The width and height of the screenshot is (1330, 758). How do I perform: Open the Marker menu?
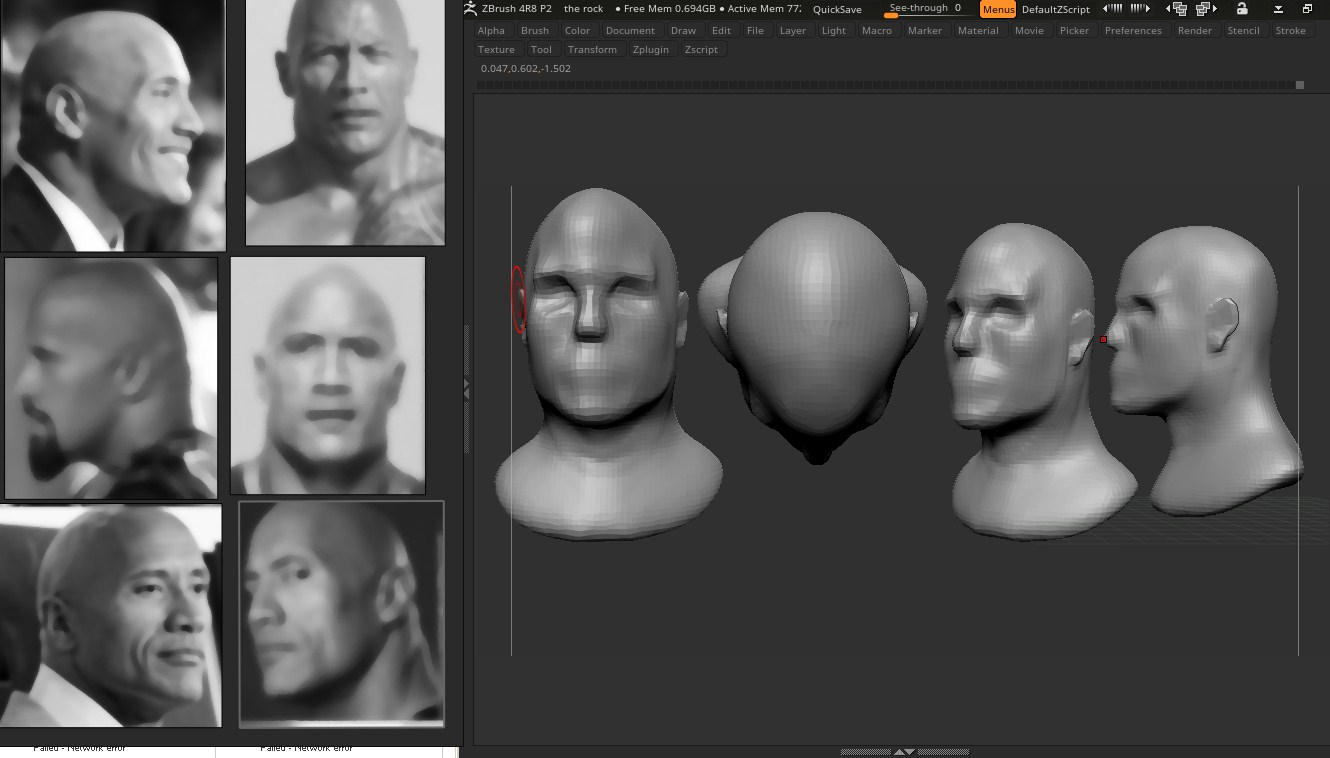tap(925, 31)
